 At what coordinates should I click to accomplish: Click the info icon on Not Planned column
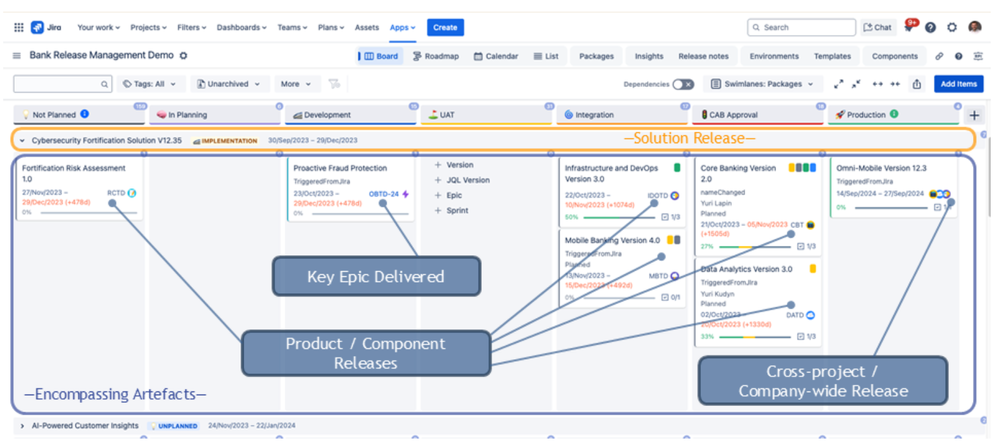pos(85,115)
